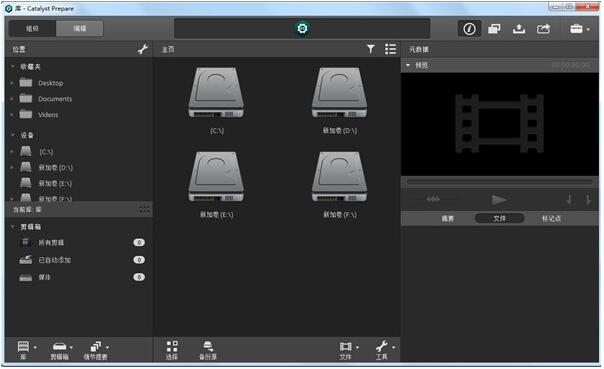Screen dimensions: 604x369
Task: Click the 情节提要 storyboard button
Action: point(96,350)
